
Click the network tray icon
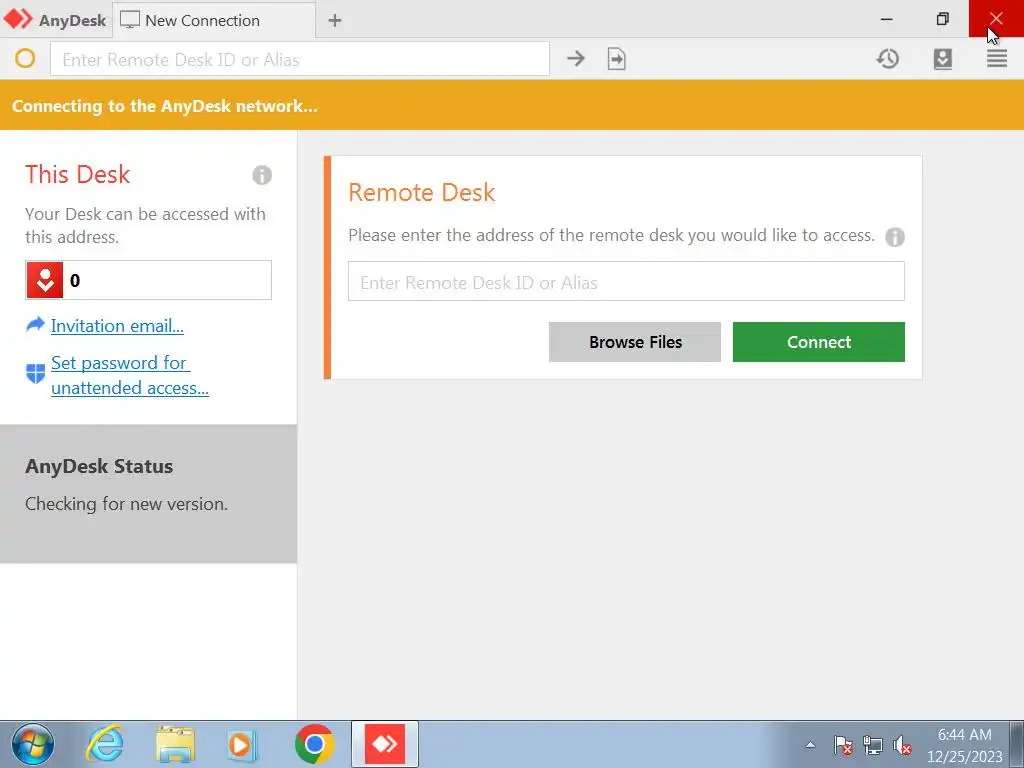click(872, 744)
